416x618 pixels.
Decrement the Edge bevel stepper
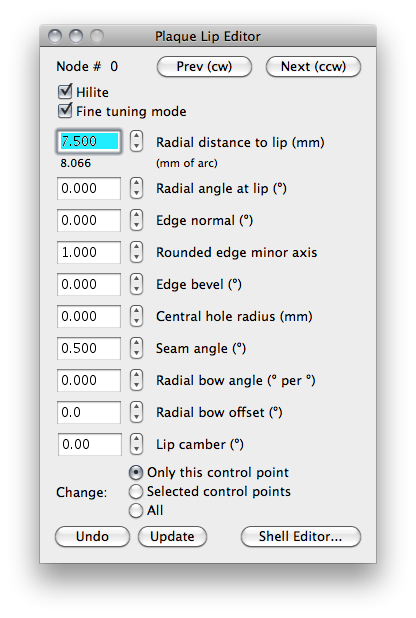click(x=136, y=289)
